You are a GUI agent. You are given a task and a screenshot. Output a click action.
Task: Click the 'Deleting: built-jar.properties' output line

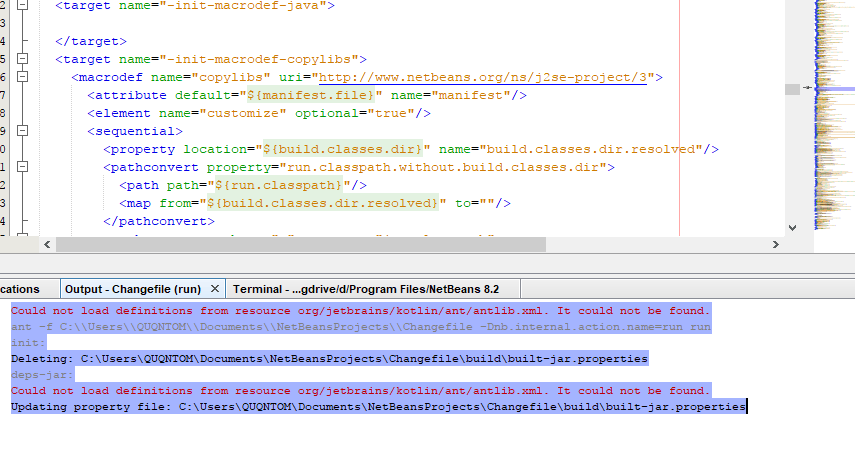pyautogui.click(x=329, y=359)
